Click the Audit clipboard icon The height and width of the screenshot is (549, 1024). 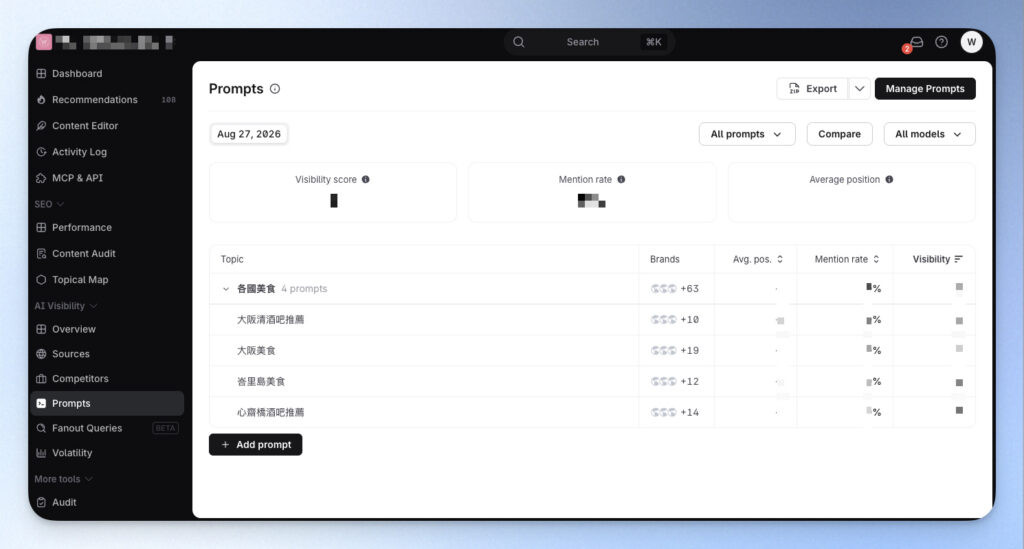(x=41, y=503)
